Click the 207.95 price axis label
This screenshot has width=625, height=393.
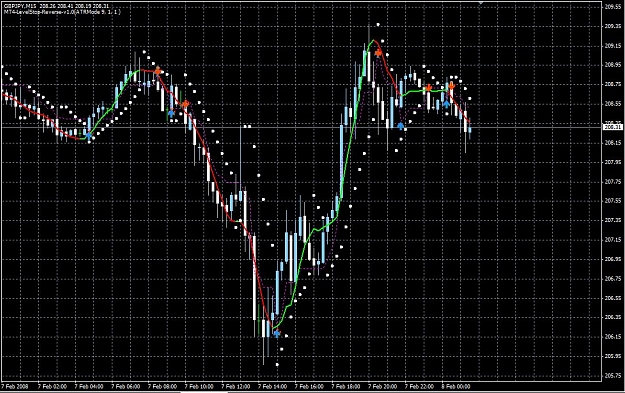pyautogui.click(x=612, y=162)
